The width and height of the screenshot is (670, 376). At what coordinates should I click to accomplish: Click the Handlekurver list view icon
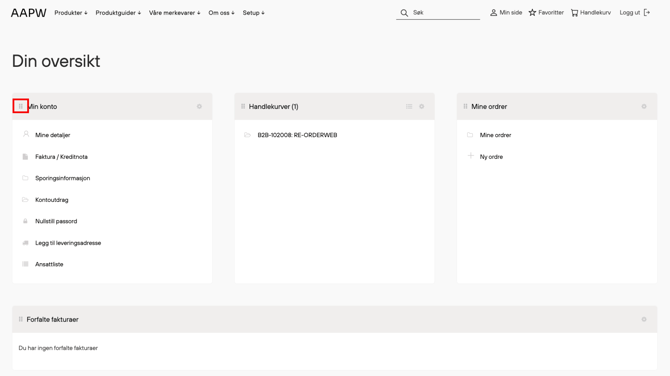tap(409, 106)
